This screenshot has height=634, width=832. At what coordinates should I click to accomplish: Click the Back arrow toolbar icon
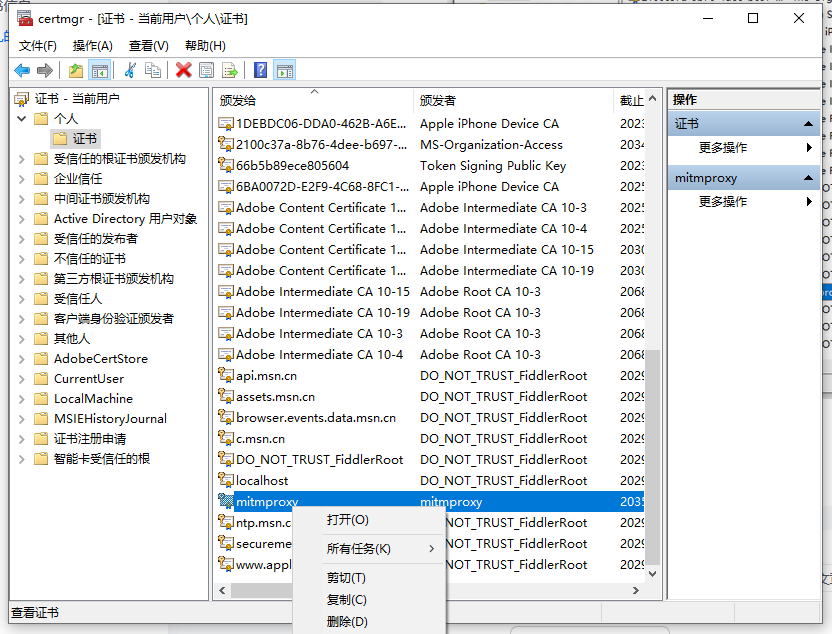(22, 70)
